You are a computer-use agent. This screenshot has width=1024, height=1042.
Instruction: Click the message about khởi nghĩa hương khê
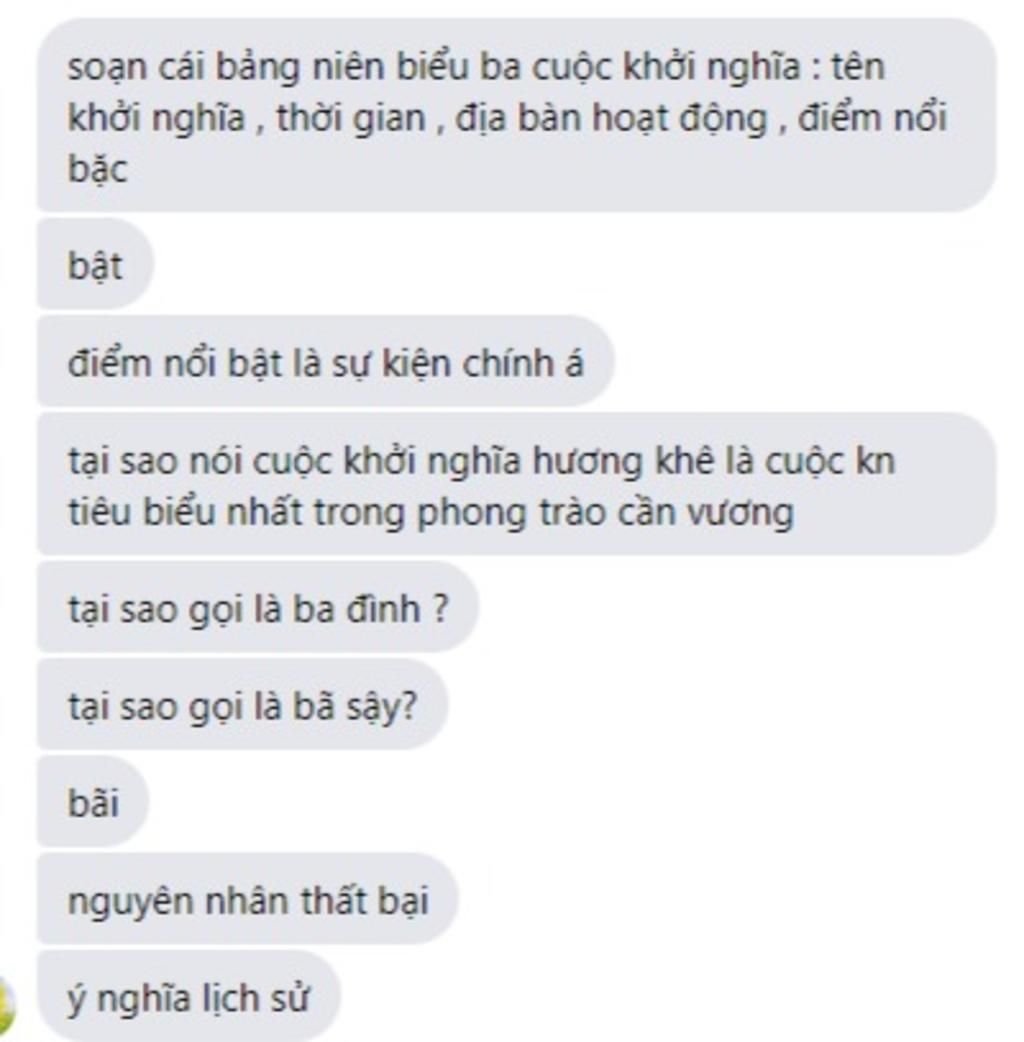516,484
